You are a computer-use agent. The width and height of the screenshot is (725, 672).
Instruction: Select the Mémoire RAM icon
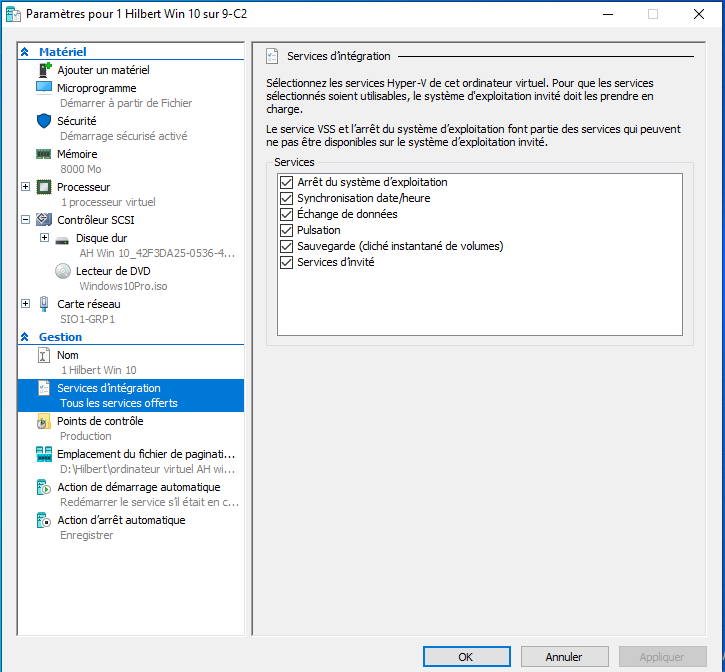44,154
